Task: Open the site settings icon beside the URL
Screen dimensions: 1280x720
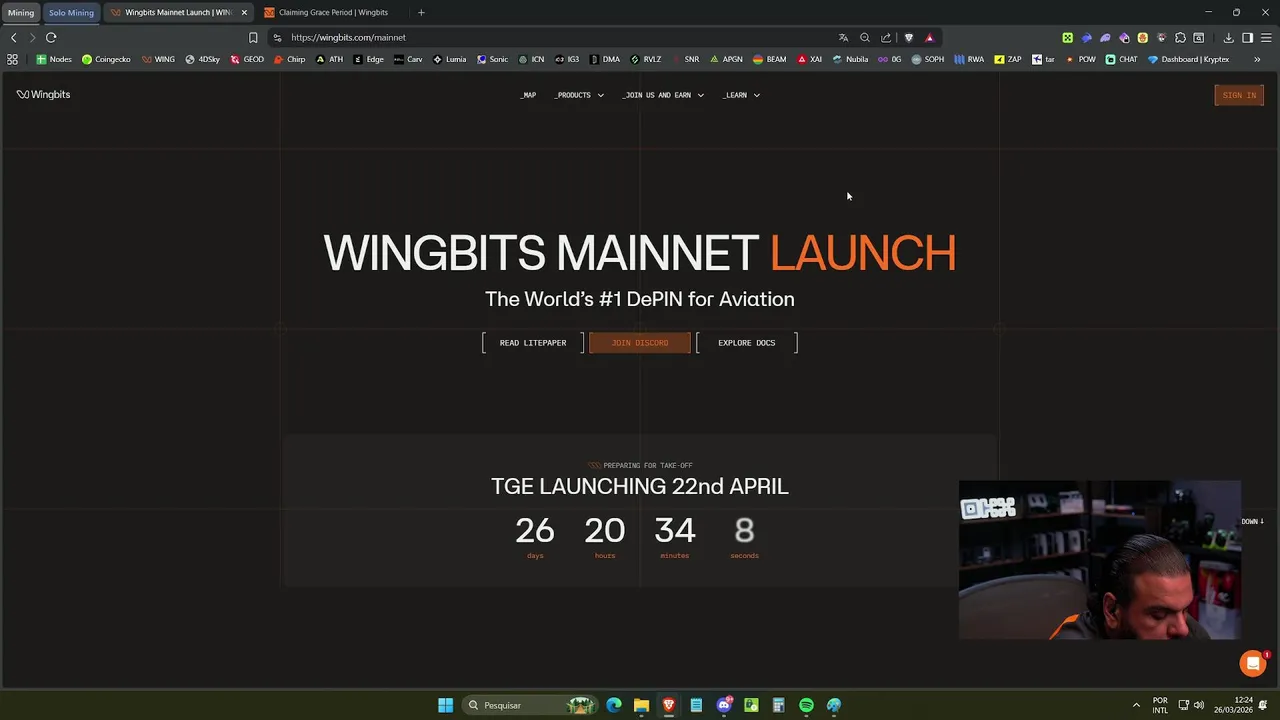Action: [x=277, y=37]
